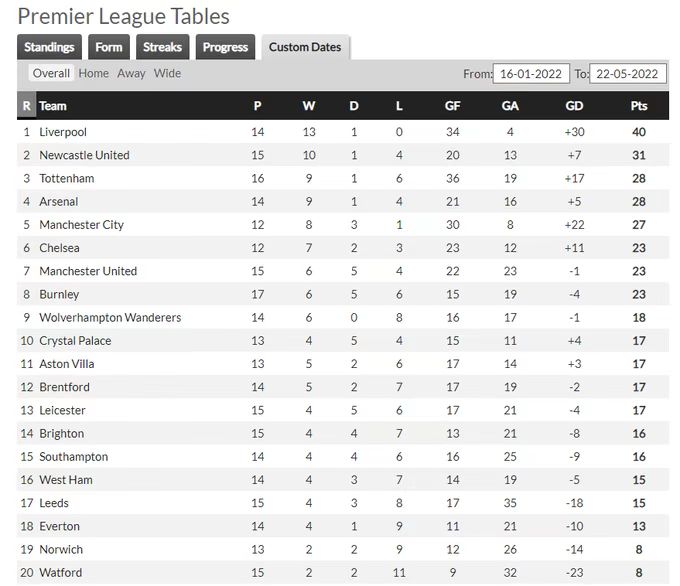Switch to Away results filter
The height and width of the screenshot is (586, 680).
131,73
